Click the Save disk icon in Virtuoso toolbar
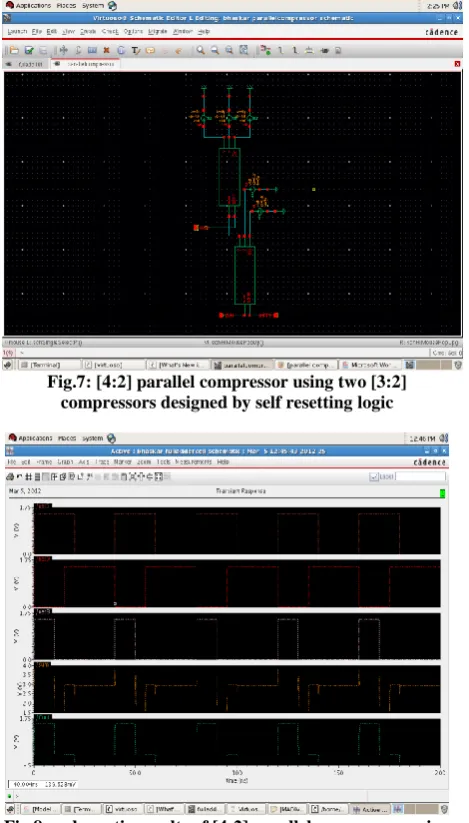 [44, 50]
